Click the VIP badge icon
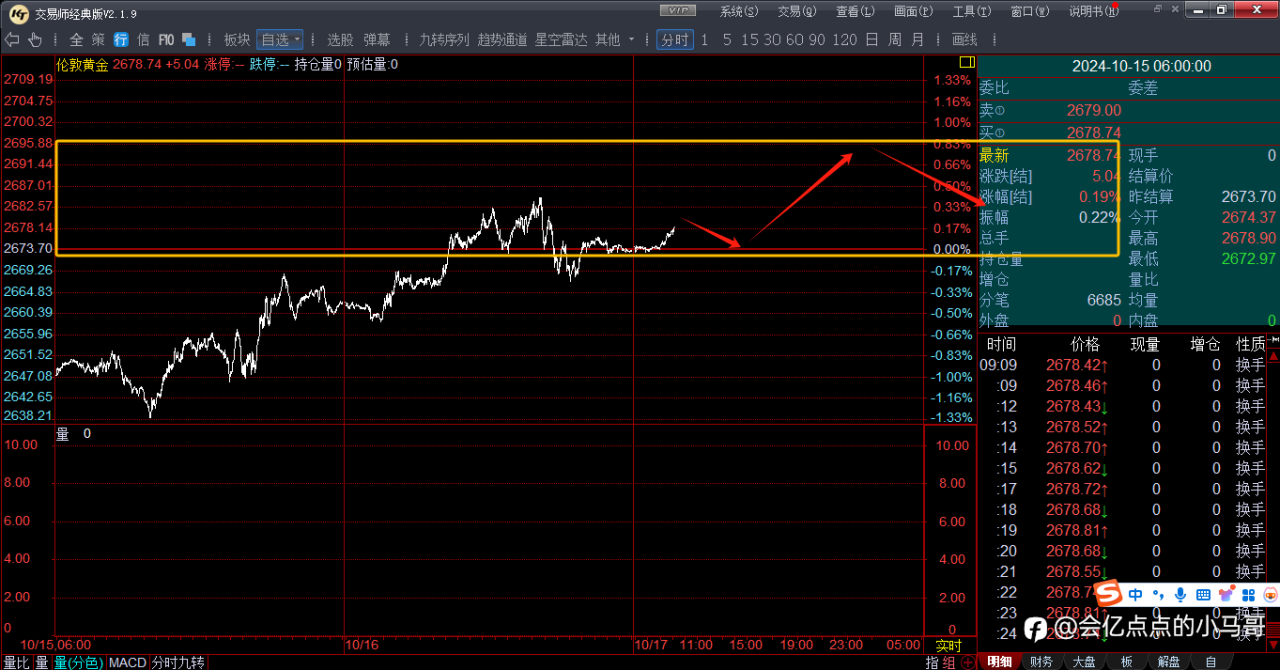This screenshot has height=670, width=1280. point(679,11)
